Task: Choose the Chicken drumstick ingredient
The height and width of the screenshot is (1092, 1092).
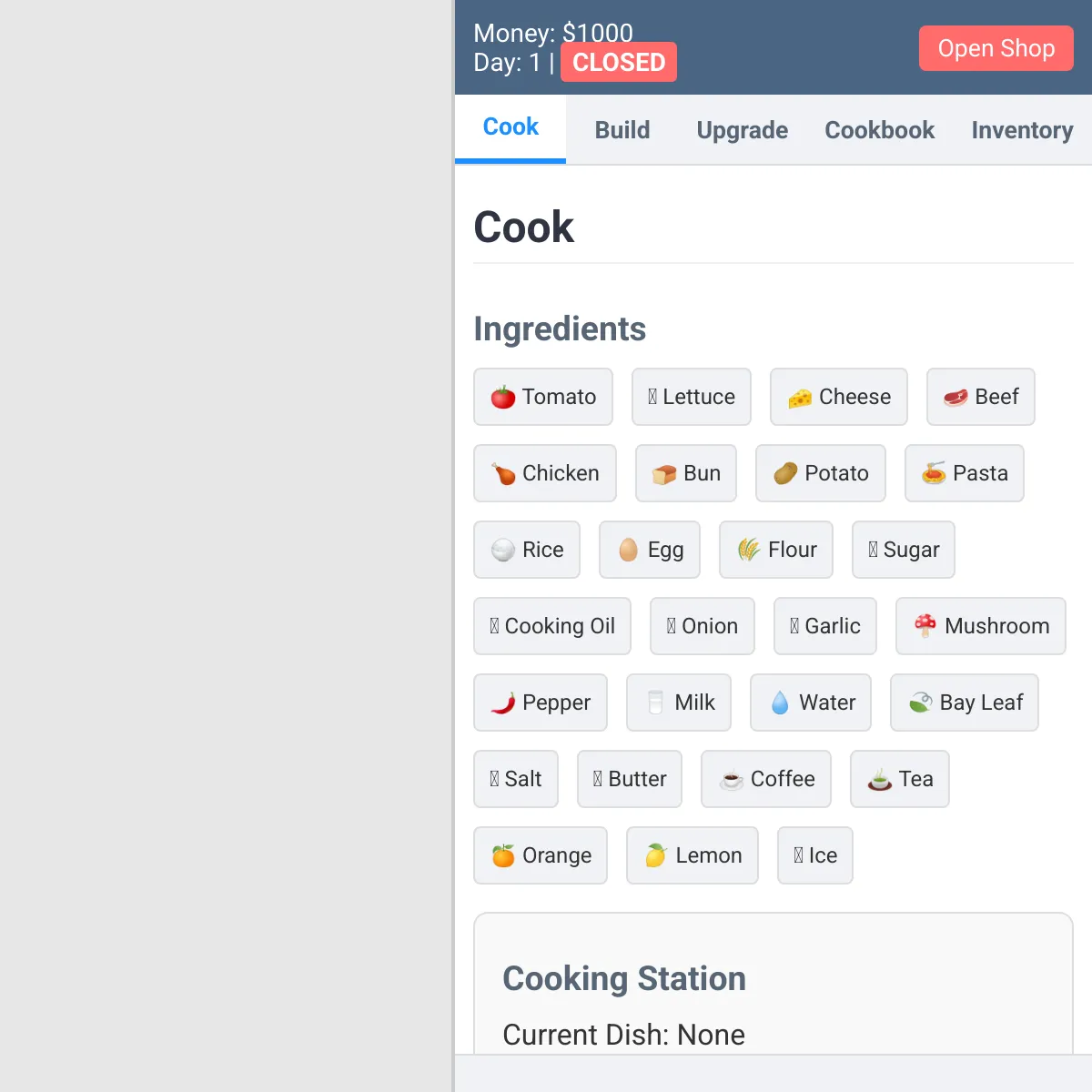Action: click(545, 473)
